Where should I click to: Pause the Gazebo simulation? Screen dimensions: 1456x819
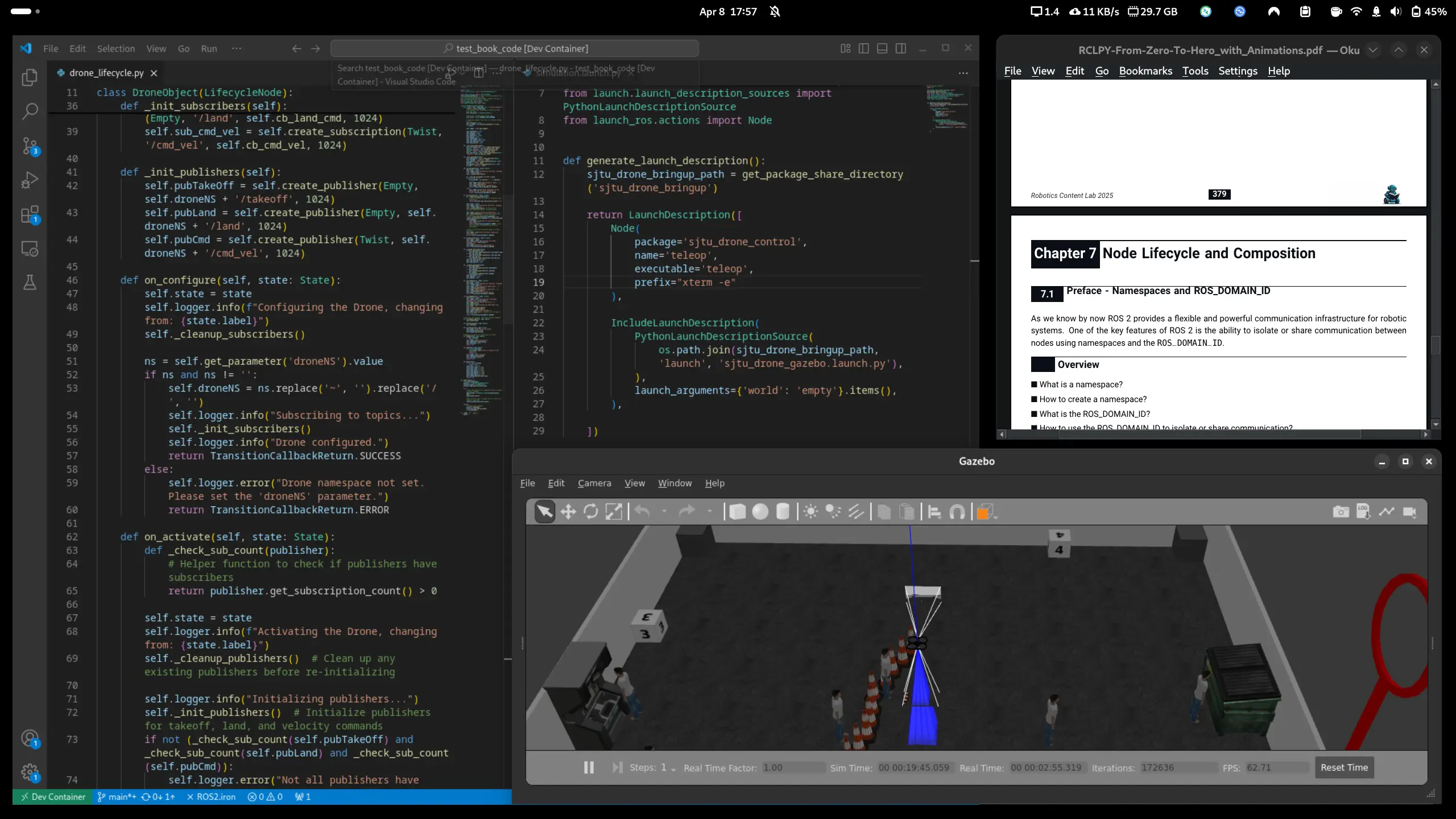(x=589, y=767)
